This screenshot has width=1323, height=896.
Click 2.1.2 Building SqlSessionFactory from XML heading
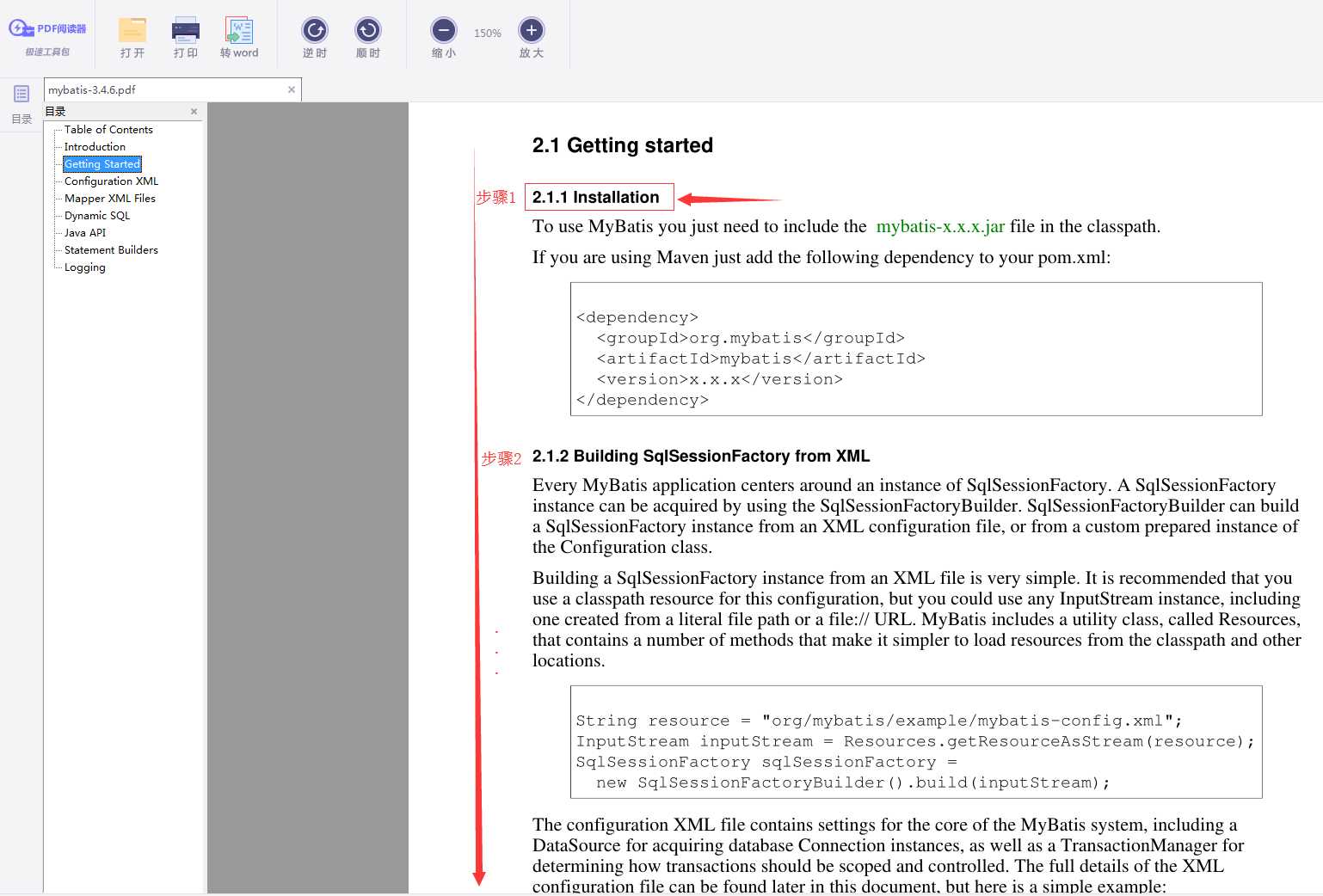[701, 456]
